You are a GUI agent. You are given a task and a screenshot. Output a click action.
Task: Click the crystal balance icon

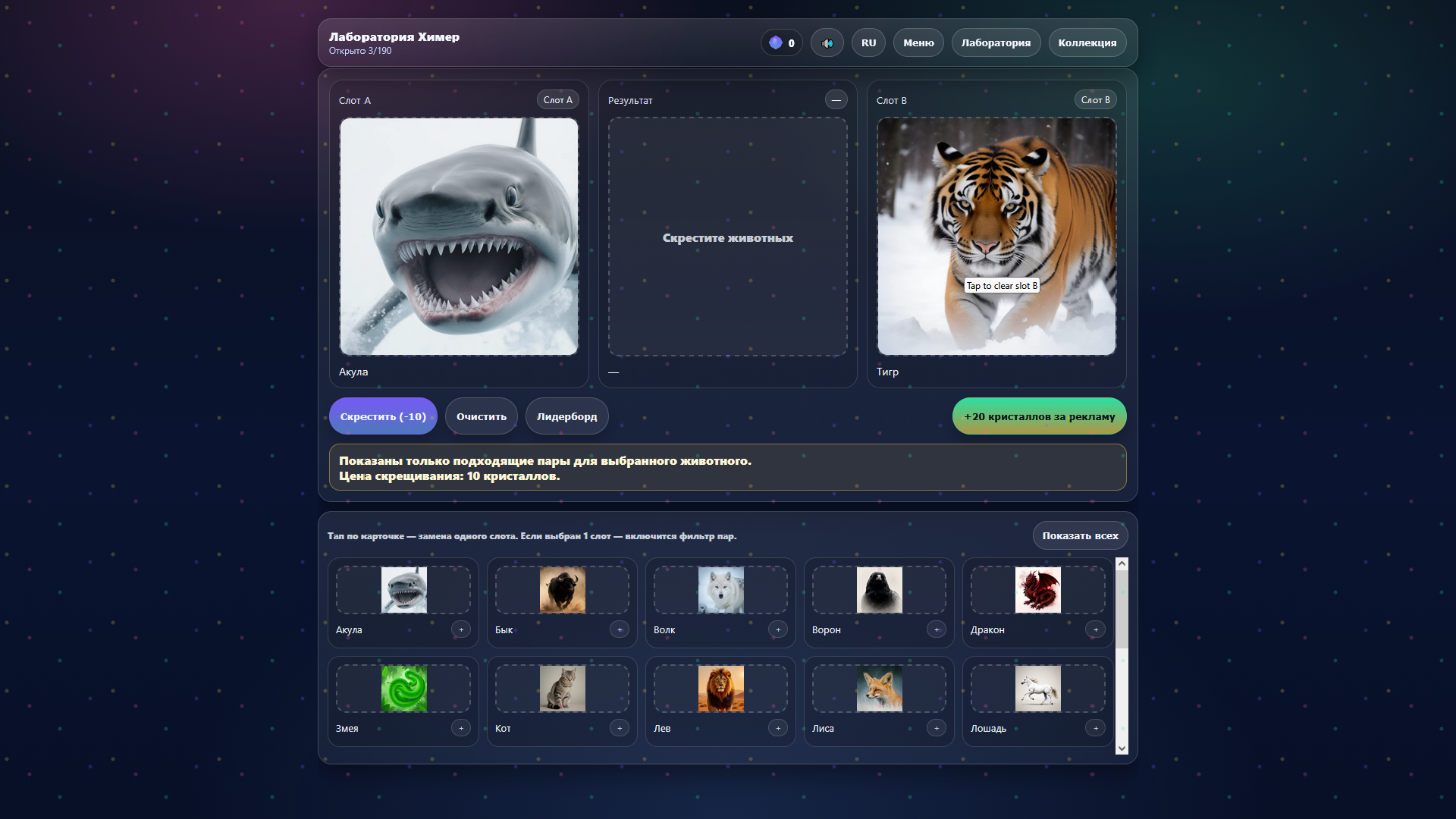point(775,42)
